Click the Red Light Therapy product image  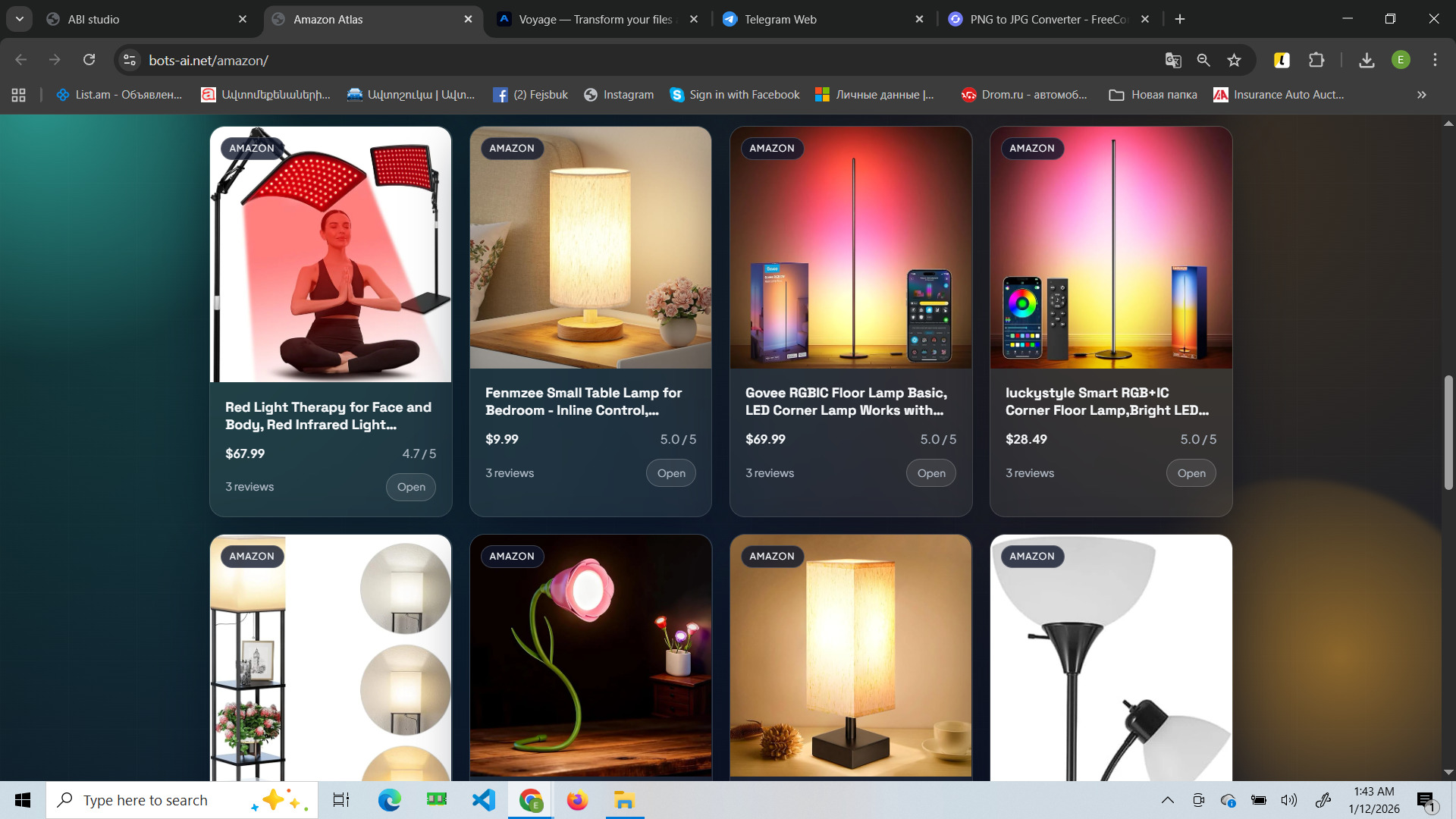[331, 254]
